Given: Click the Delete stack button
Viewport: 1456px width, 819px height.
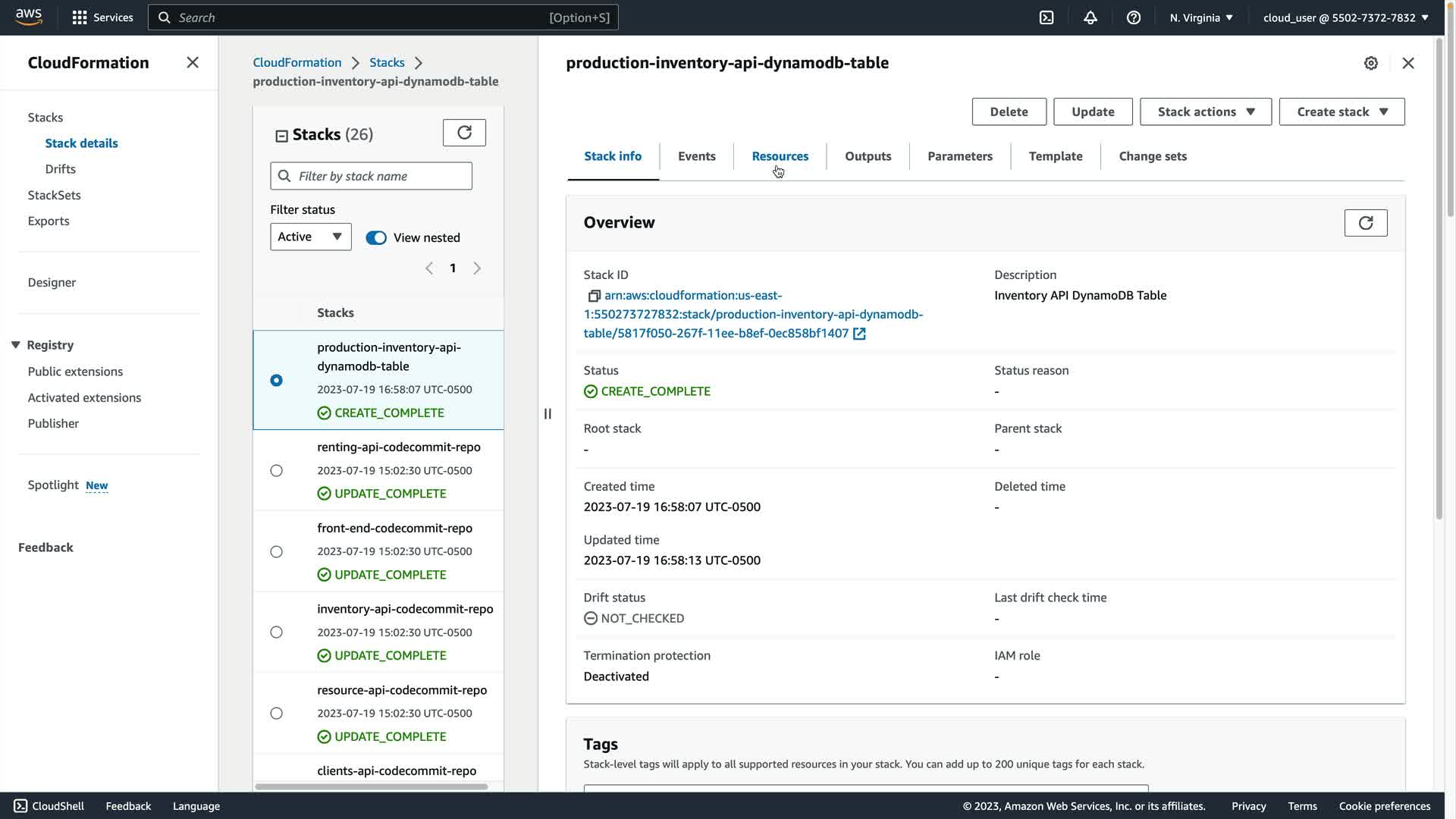Looking at the screenshot, I should coord(1009,111).
